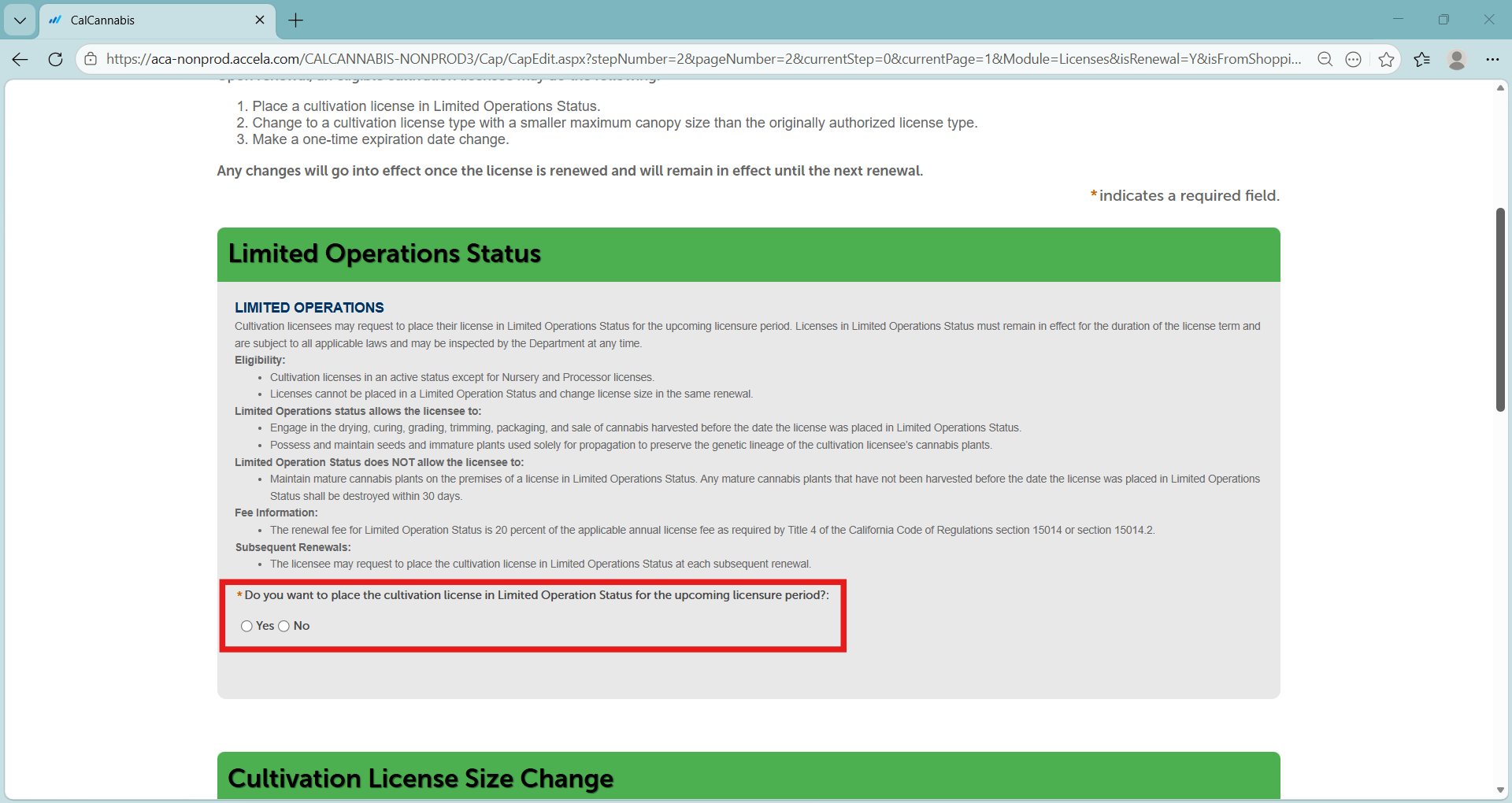1512x803 pixels.
Task: Add this page to favorites
Action: click(x=1387, y=59)
